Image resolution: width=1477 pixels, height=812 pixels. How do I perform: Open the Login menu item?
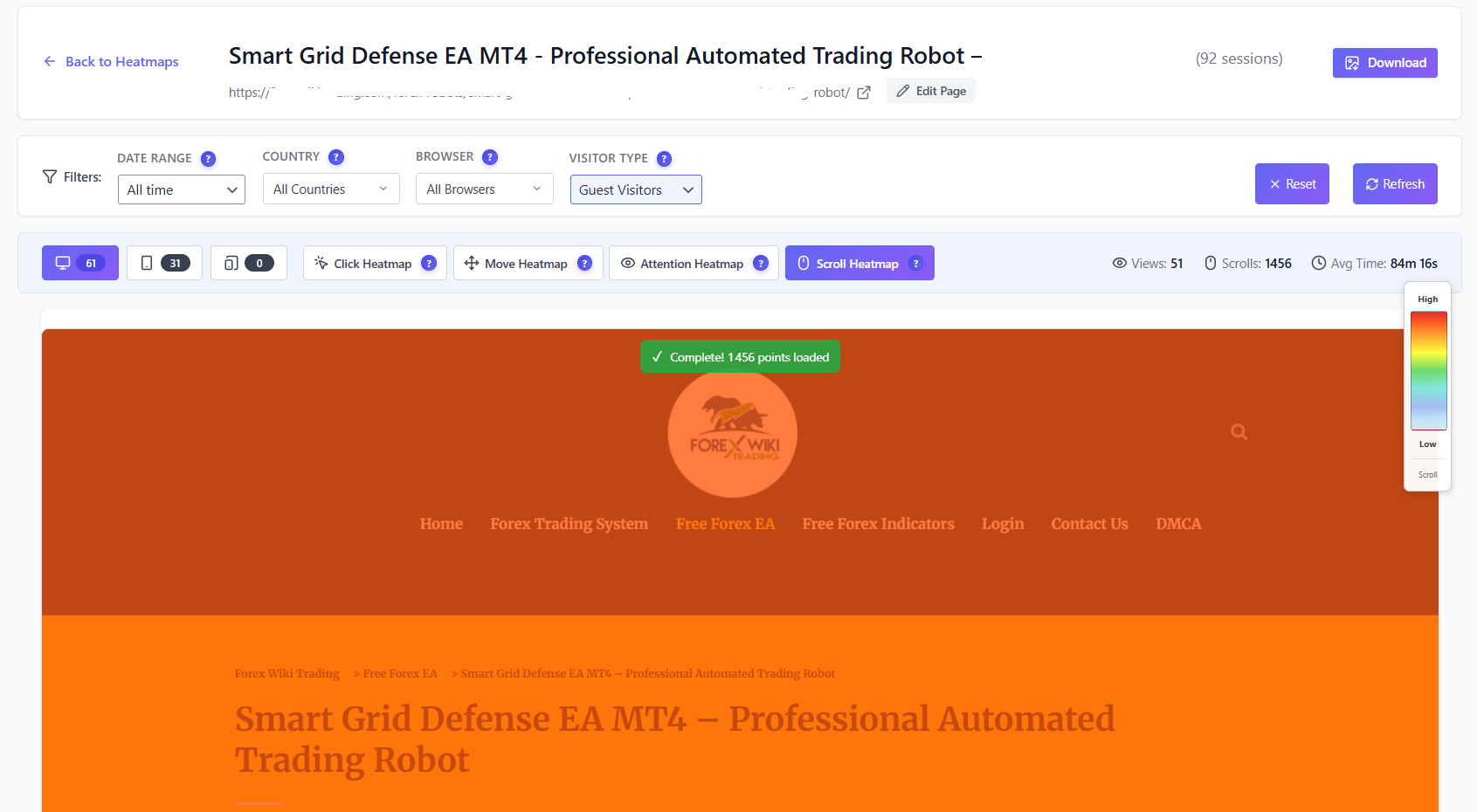(1003, 524)
